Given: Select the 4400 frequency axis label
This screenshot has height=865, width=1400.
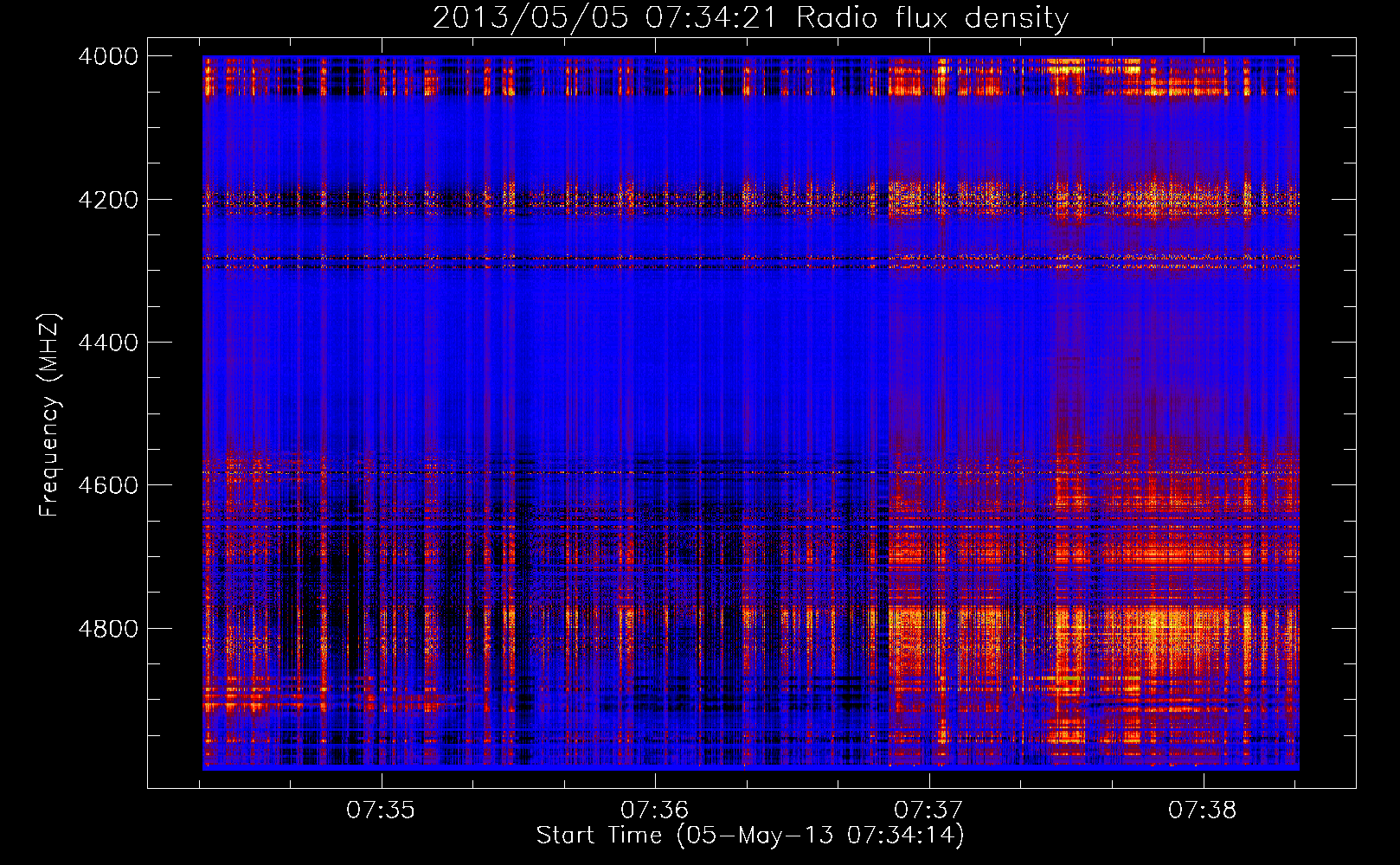Looking at the screenshot, I should click(107, 343).
